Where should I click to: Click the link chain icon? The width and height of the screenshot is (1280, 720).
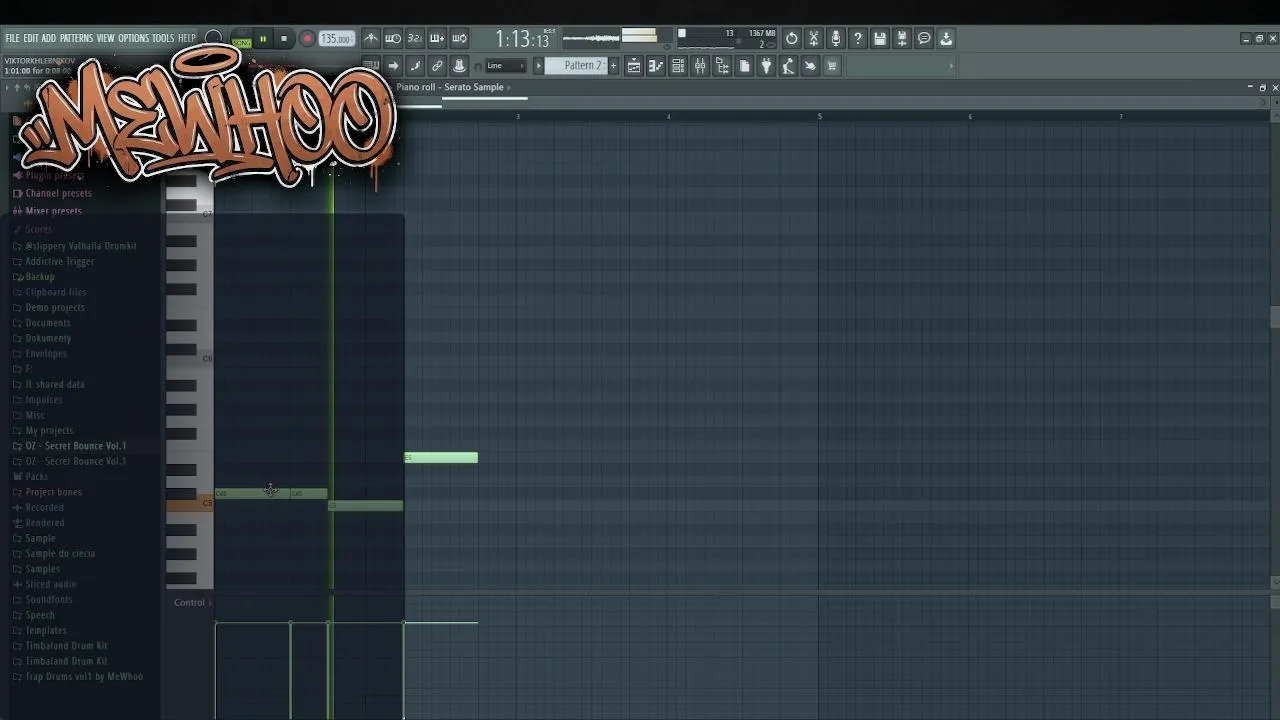point(437,66)
